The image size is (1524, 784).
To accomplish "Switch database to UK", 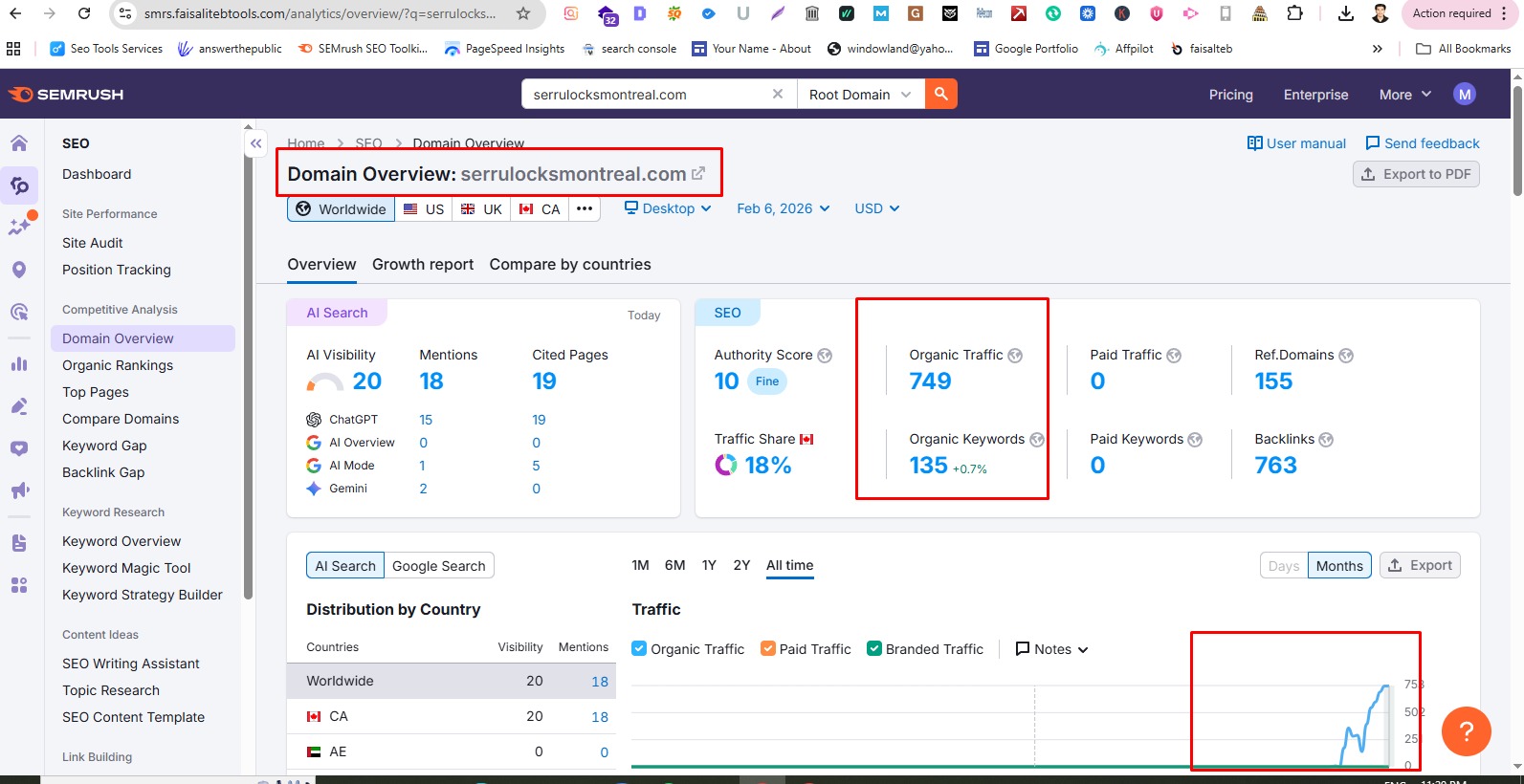I will [481, 209].
